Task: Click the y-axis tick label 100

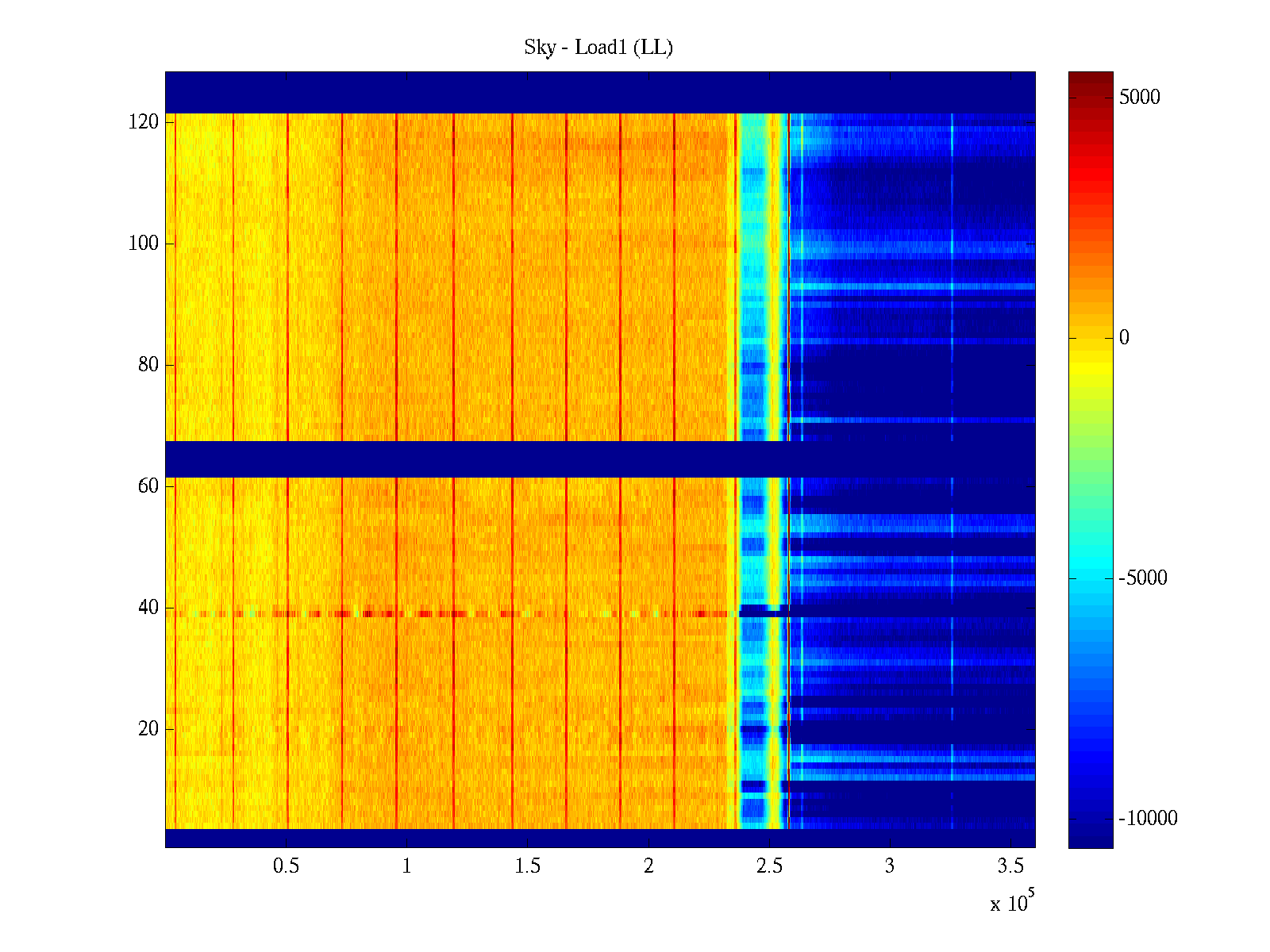Action: [x=144, y=244]
